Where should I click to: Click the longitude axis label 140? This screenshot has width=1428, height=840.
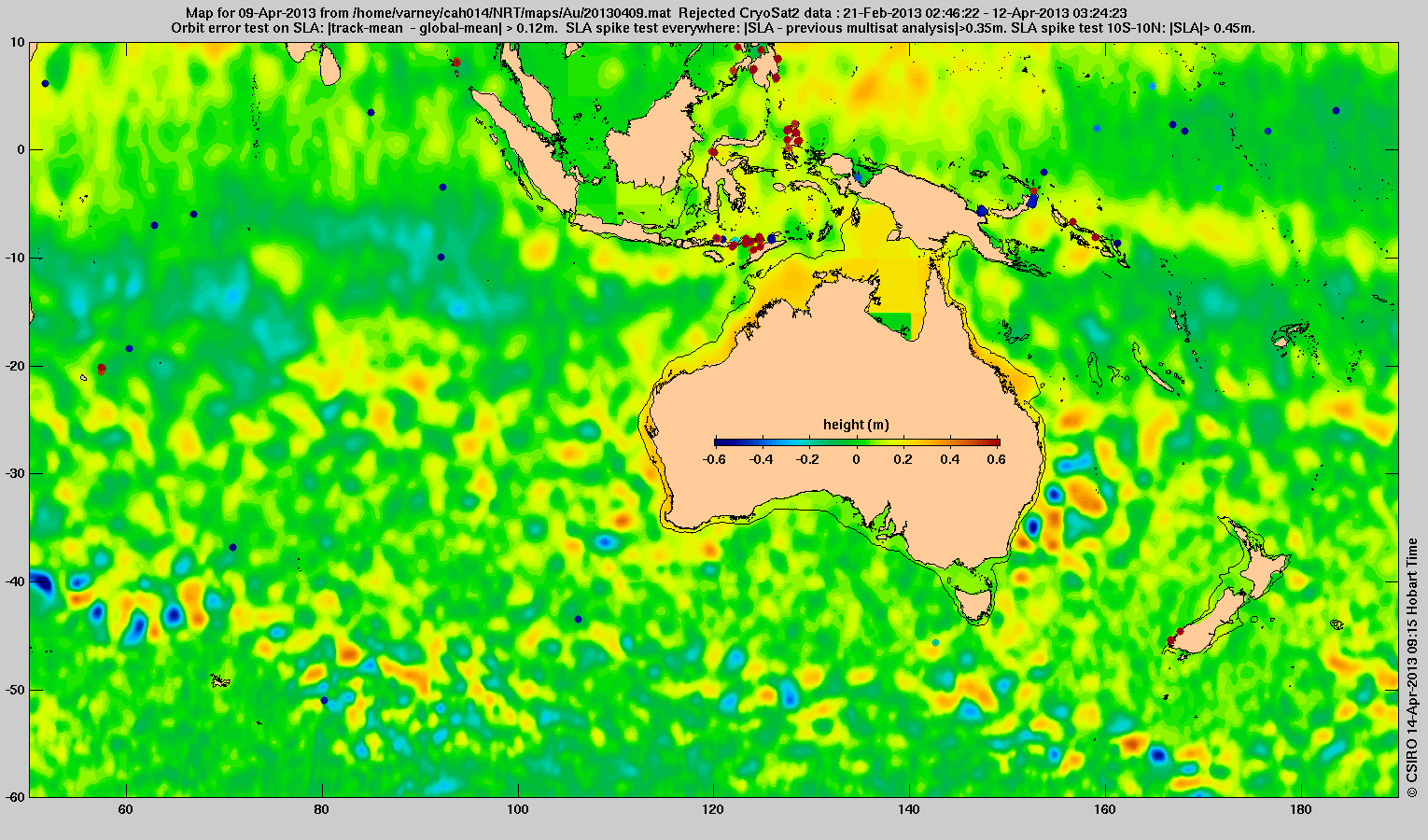point(909,809)
